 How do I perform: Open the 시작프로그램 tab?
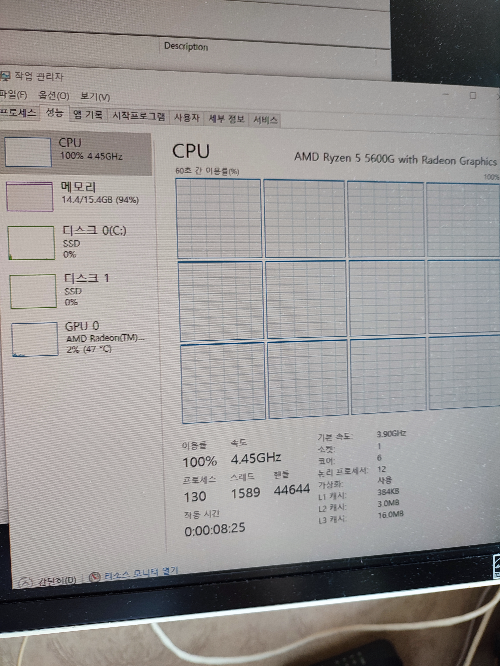point(138,116)
